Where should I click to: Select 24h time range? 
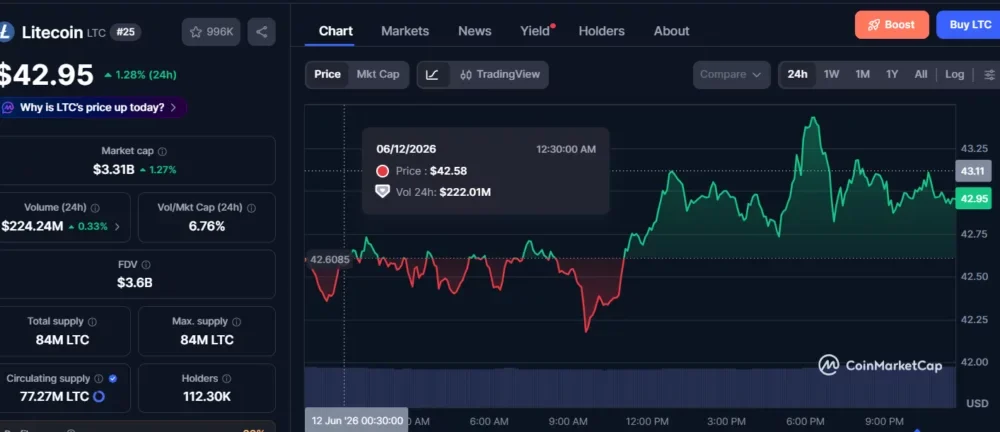pos(797,75)
